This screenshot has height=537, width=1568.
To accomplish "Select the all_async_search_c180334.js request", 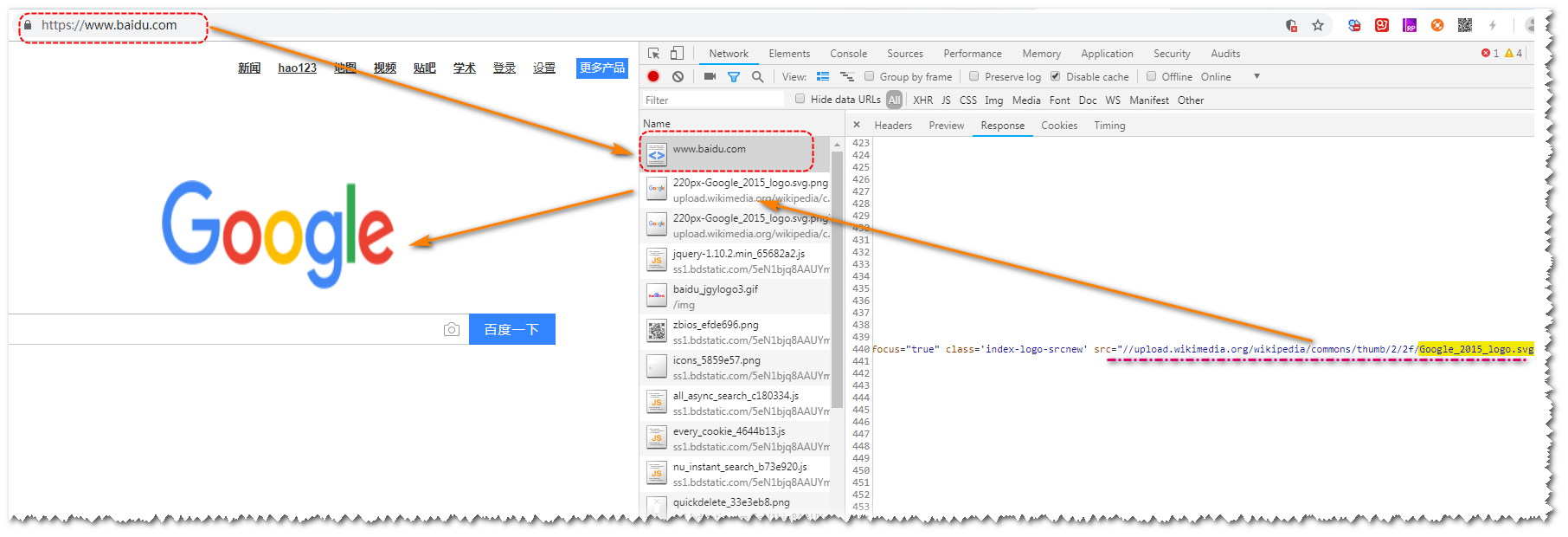I will click(736, 403).
